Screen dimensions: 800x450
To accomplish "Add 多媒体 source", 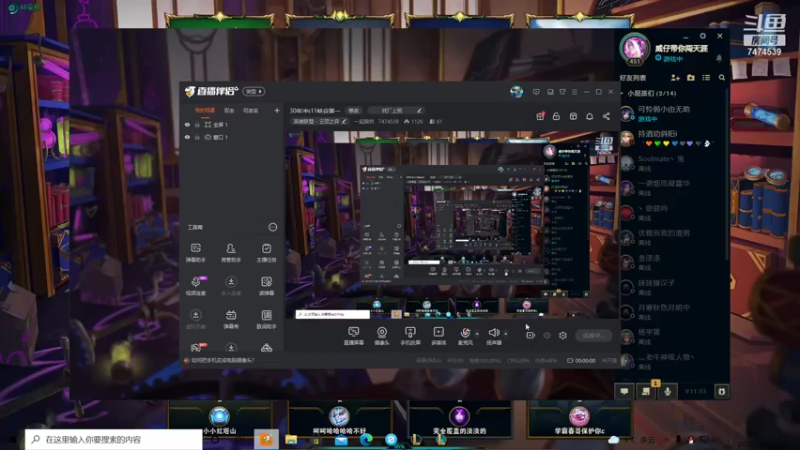I will (439, 336).
